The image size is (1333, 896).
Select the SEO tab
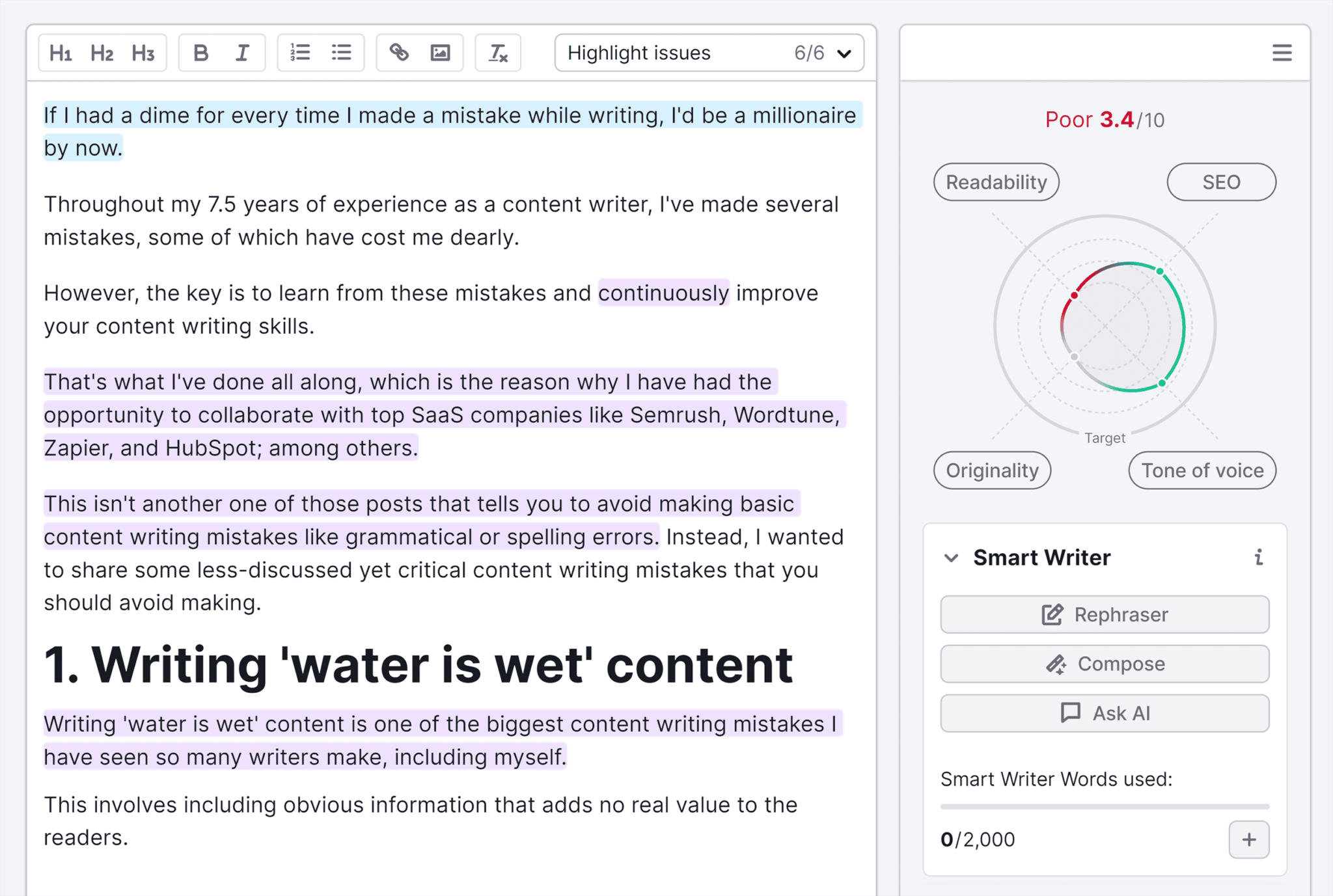1219,181
